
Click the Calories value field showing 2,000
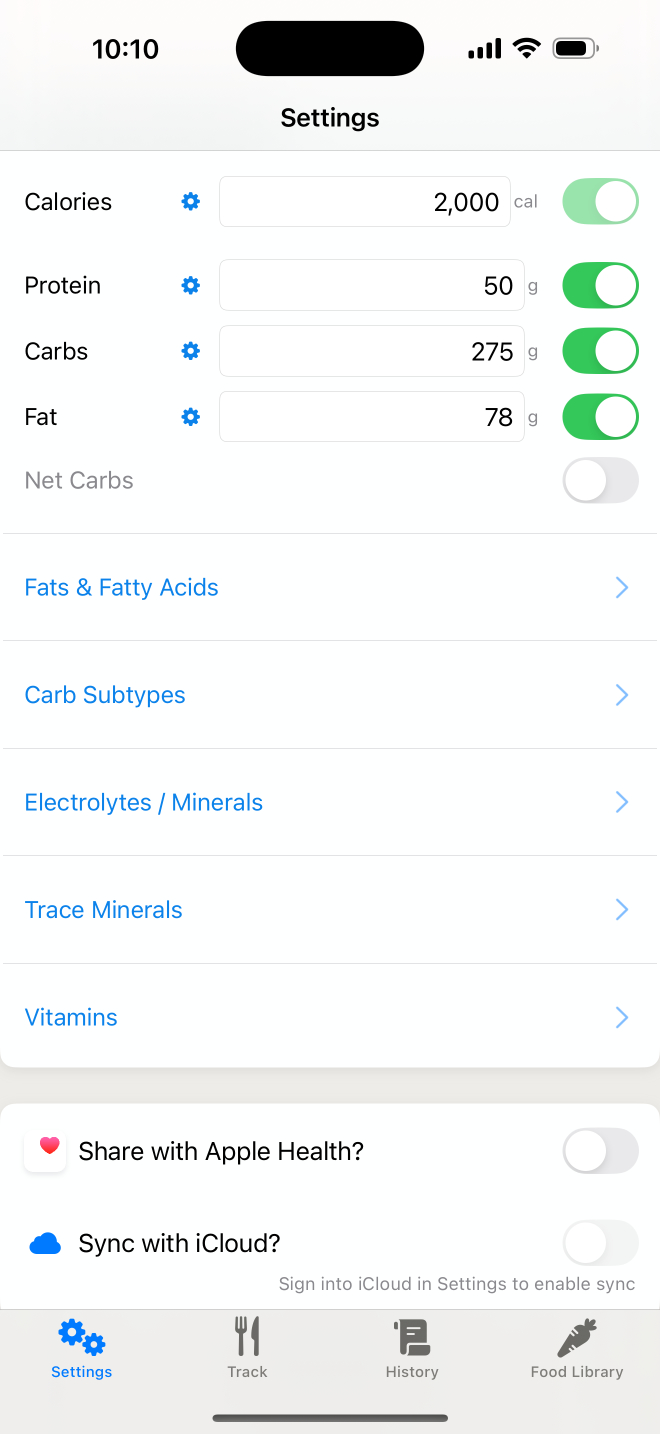tap(365, 202)
